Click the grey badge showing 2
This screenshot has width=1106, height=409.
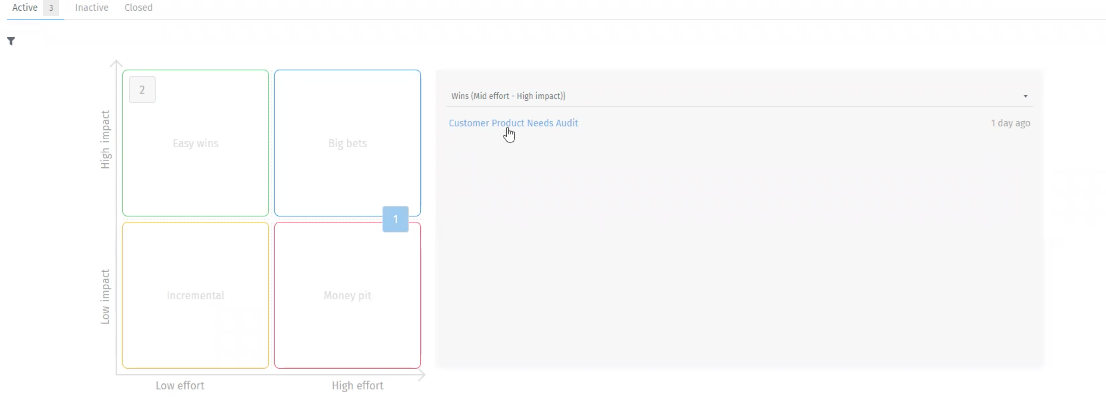click(142, 90)
